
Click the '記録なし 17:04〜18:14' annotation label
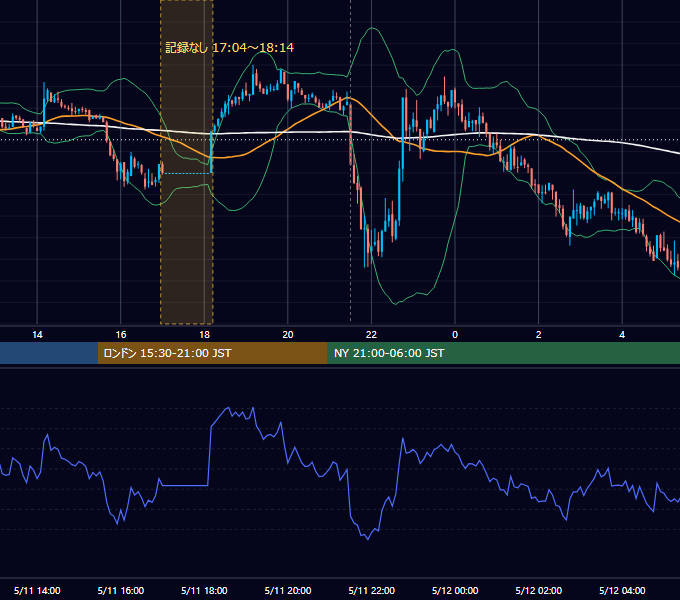(229, 48)
